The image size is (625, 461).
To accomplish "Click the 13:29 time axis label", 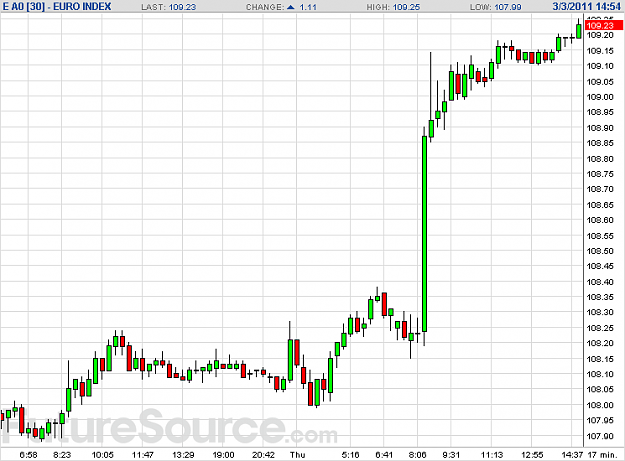I will (x=183, y=455).
